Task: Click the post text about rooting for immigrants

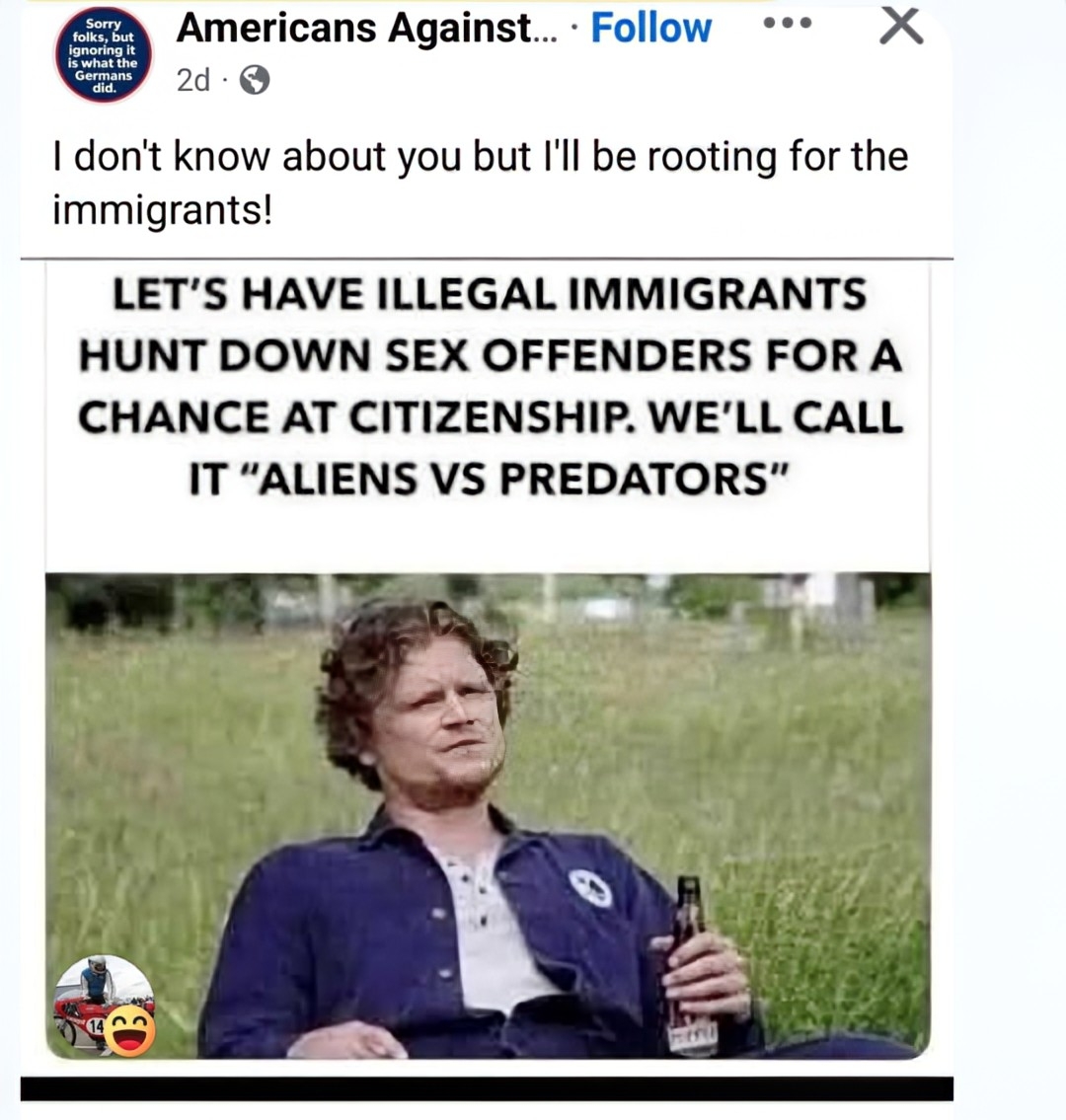Action: coord(480,183)
